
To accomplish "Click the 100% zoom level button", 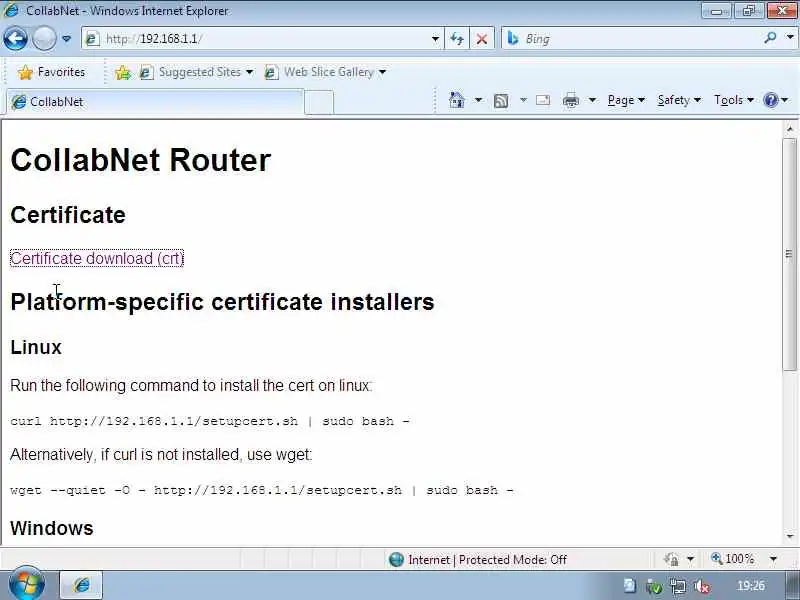I will (733, 559).
